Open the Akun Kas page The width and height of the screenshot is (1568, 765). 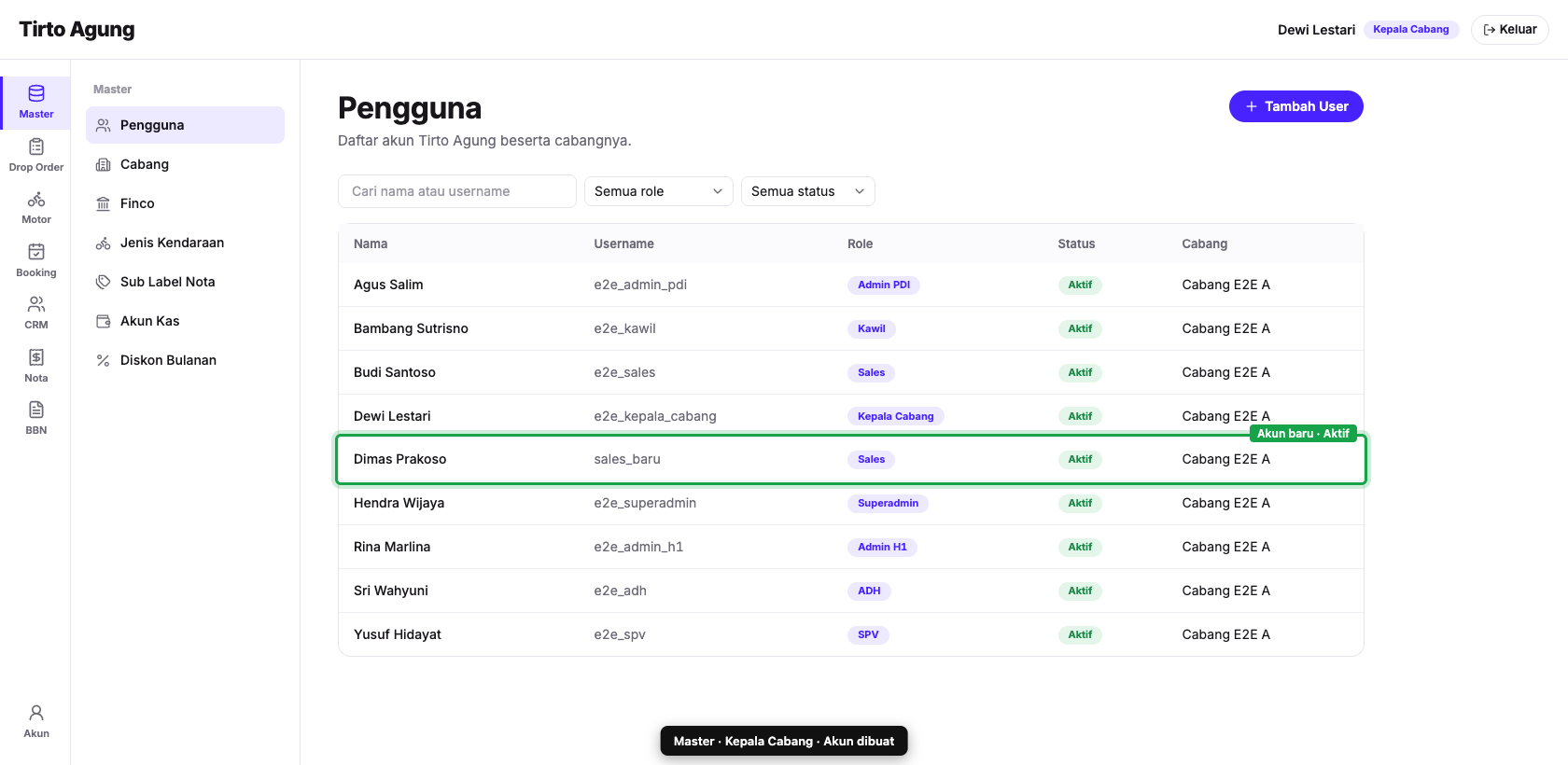185,321
